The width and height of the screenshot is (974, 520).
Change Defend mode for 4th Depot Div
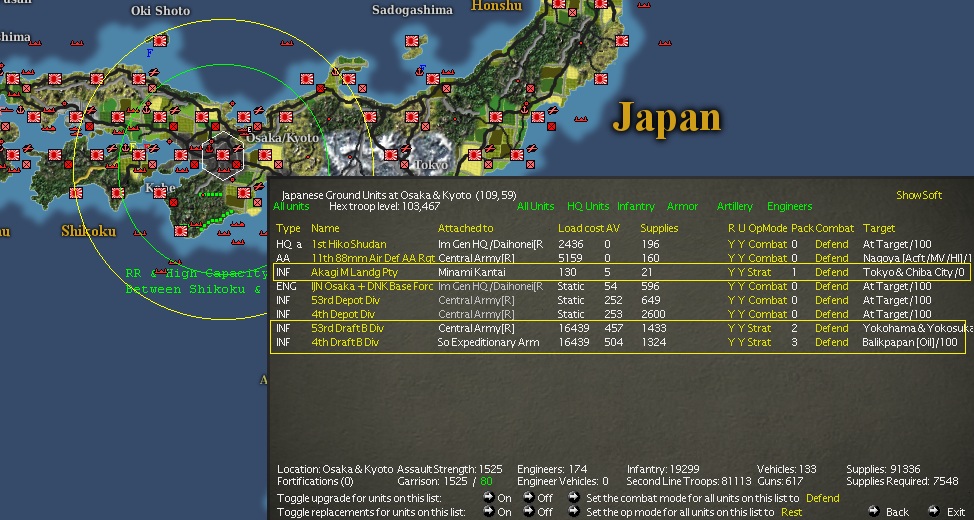click(832, 314)
